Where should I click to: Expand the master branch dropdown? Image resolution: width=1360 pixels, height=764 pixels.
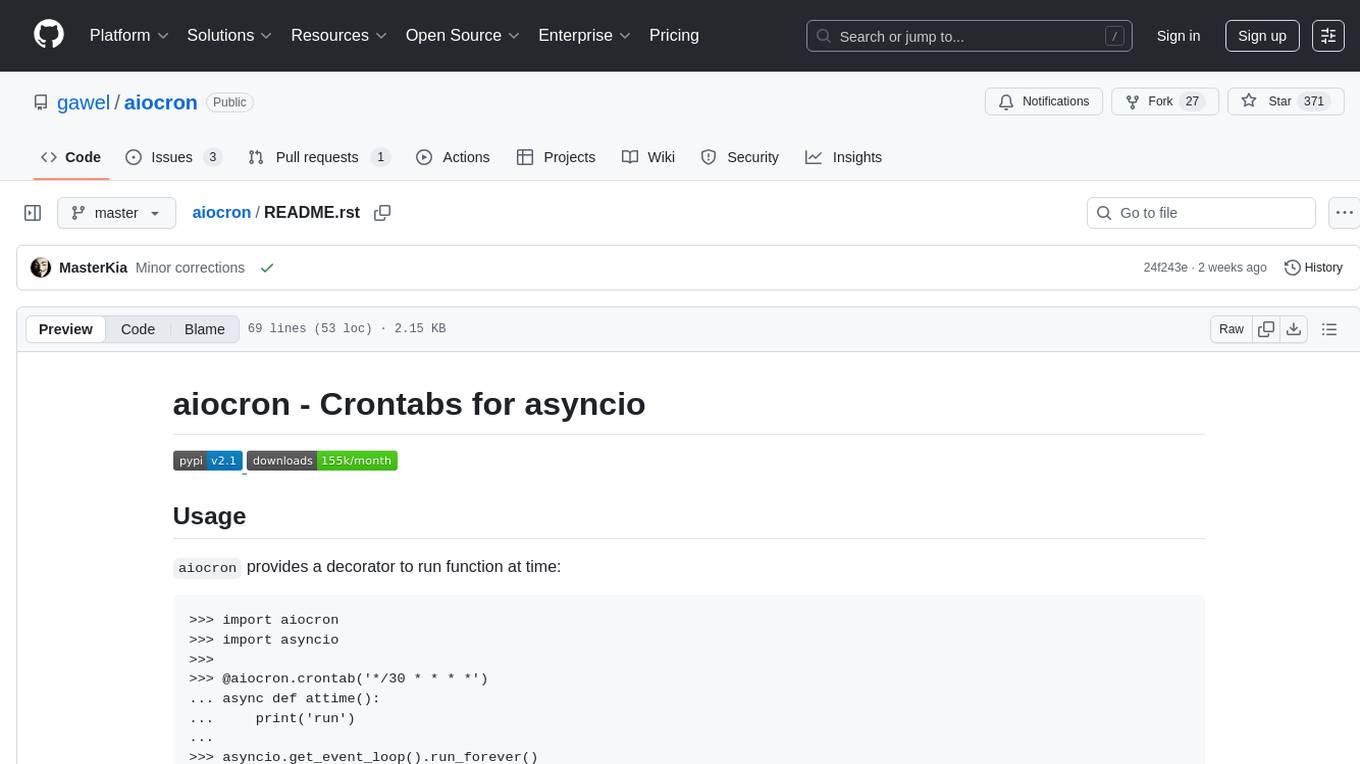(x=116, y=213)
